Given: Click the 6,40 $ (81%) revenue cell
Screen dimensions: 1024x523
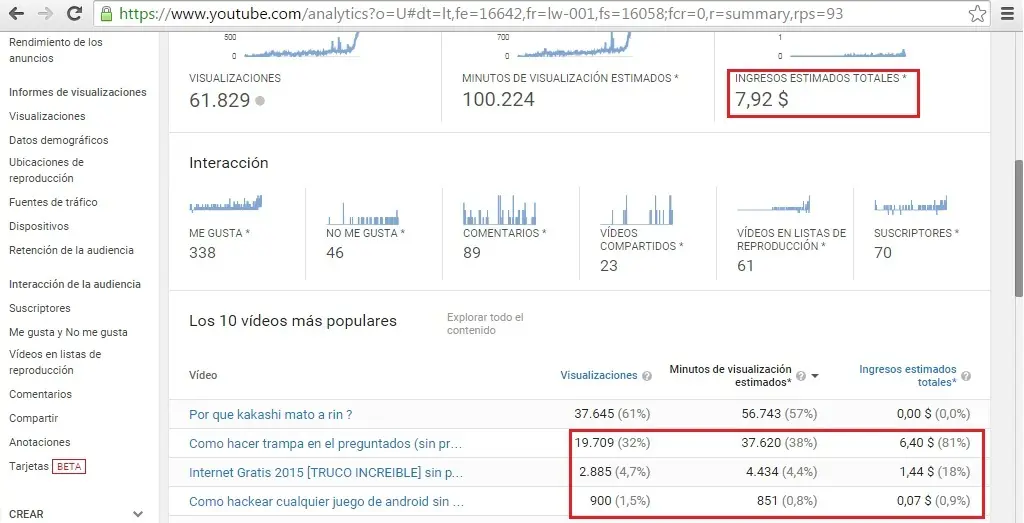Looking at the screenshot, I should click(x=935, y=444).
